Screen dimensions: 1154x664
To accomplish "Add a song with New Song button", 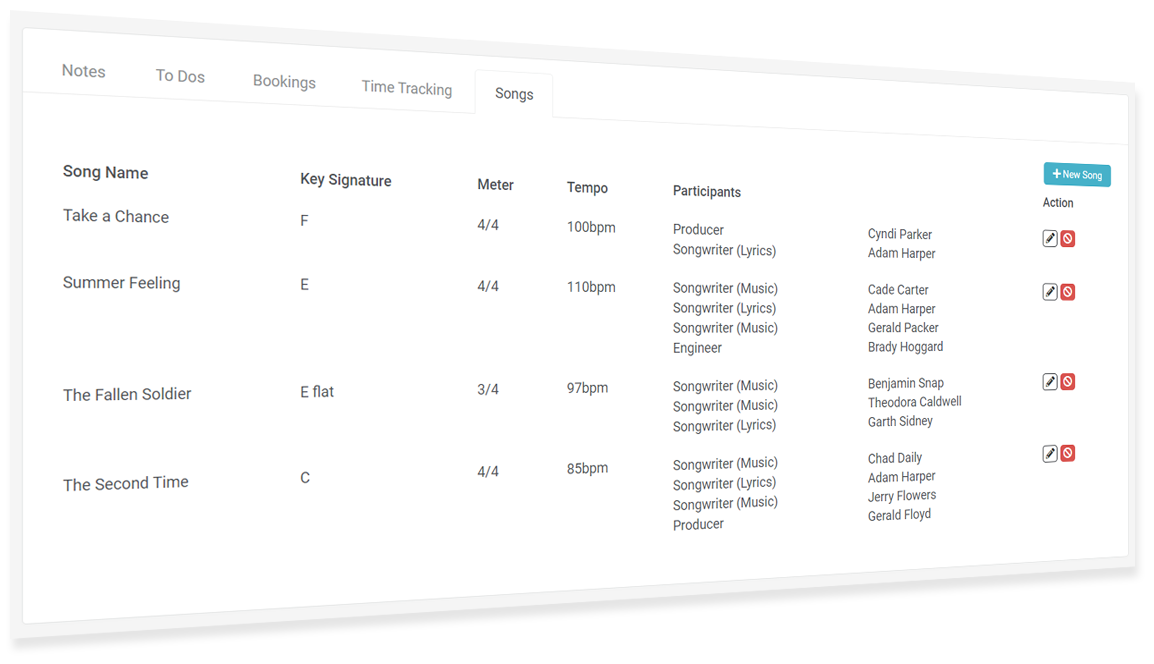I will pos(1077,175).
